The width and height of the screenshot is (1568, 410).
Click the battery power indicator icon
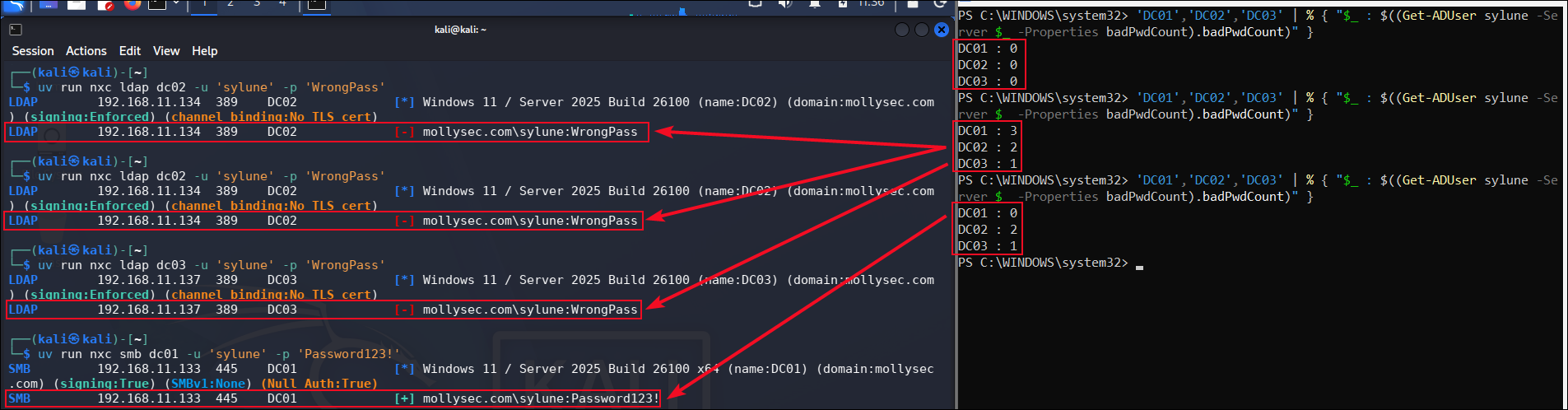pos(843,4)
